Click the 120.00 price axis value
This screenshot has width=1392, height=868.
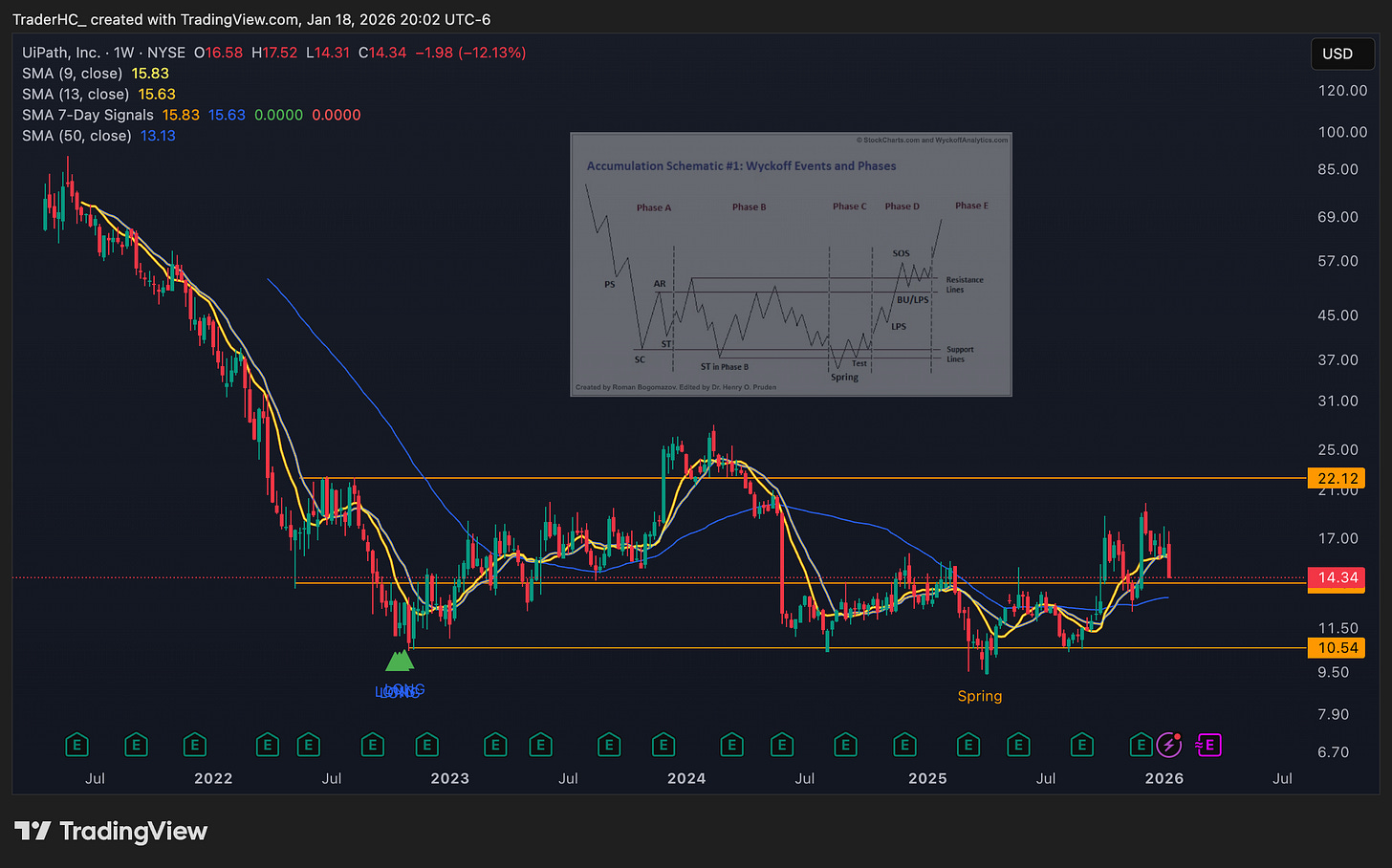coord(1342,91)
